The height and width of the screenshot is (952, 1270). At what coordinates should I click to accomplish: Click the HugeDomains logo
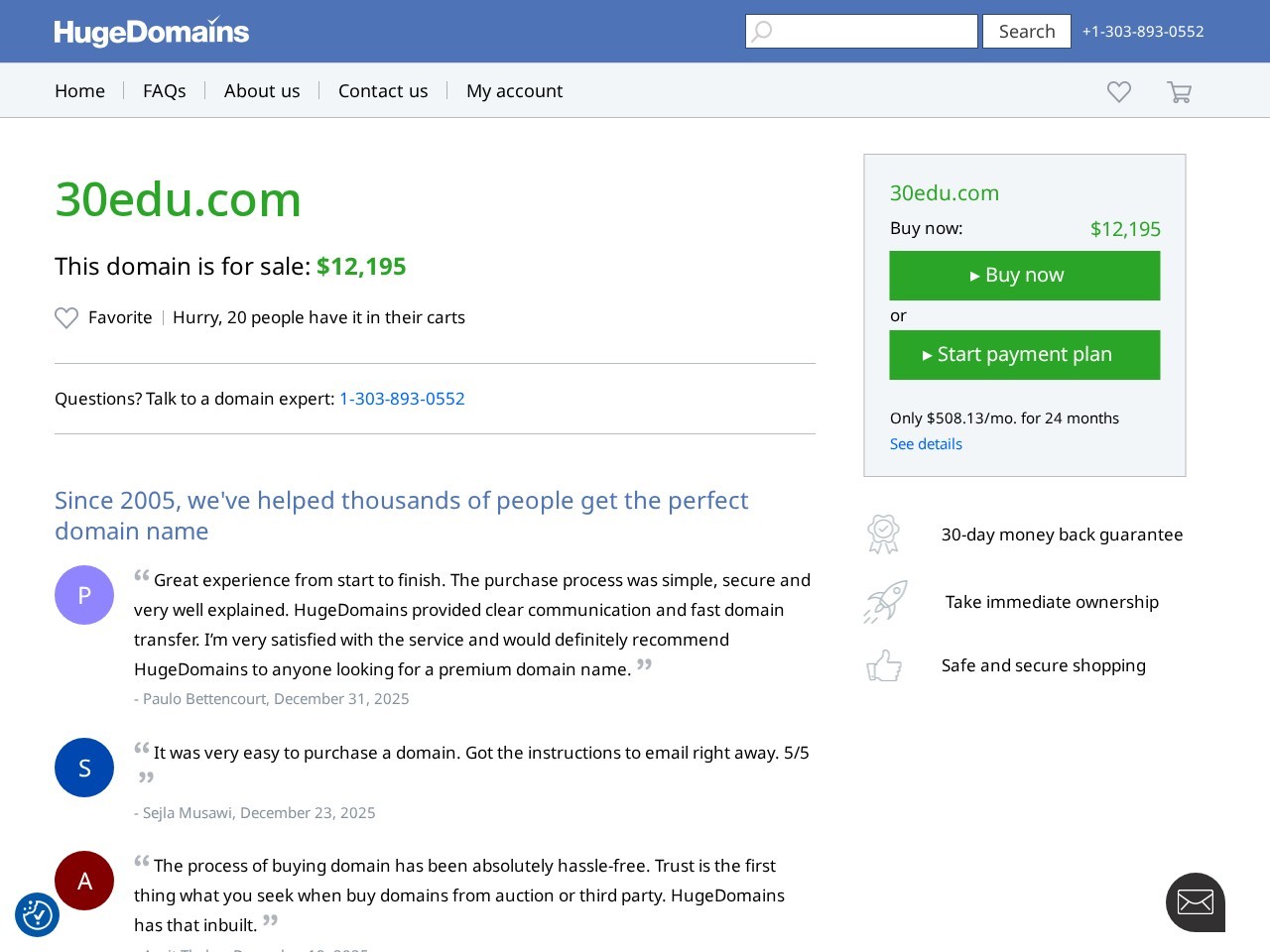point(151,32)
